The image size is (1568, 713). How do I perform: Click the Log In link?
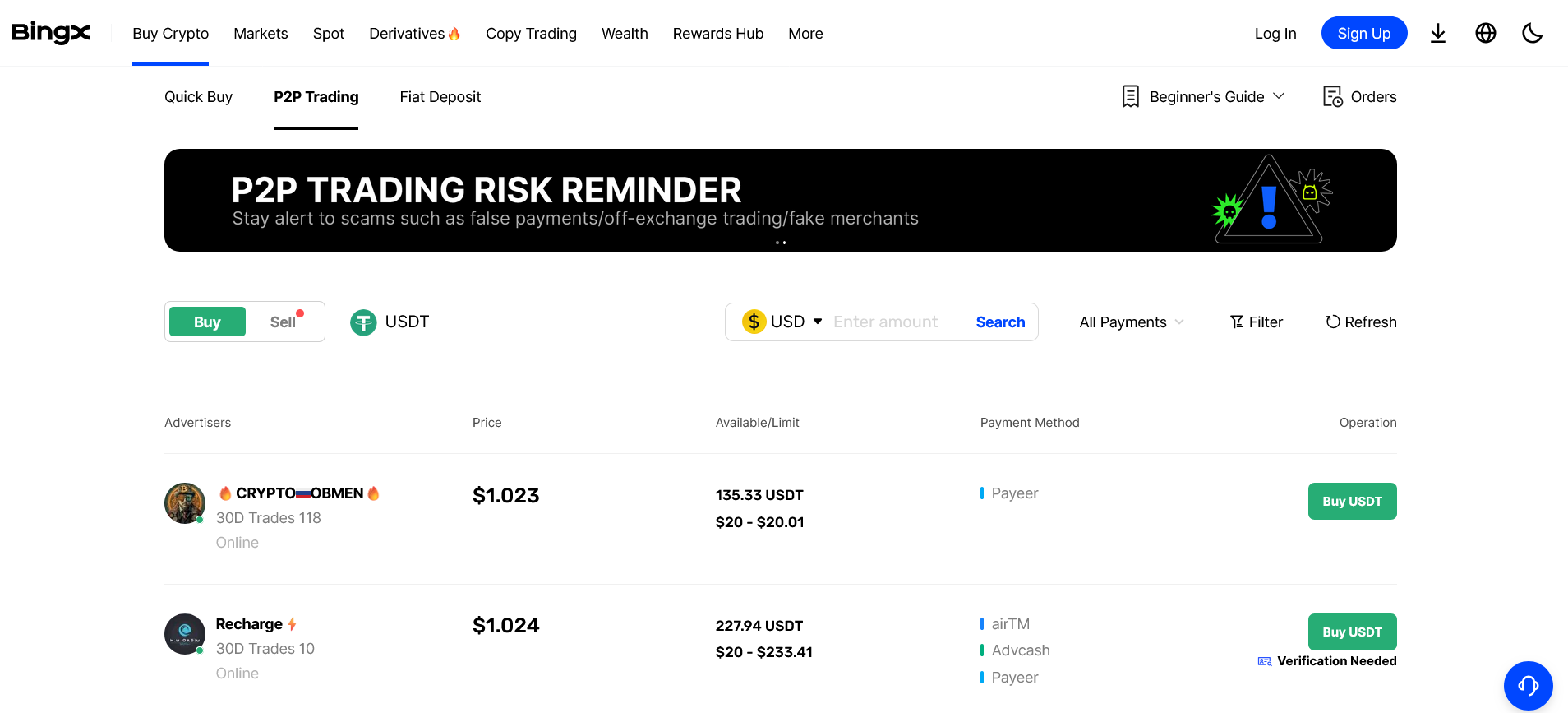1275,34
